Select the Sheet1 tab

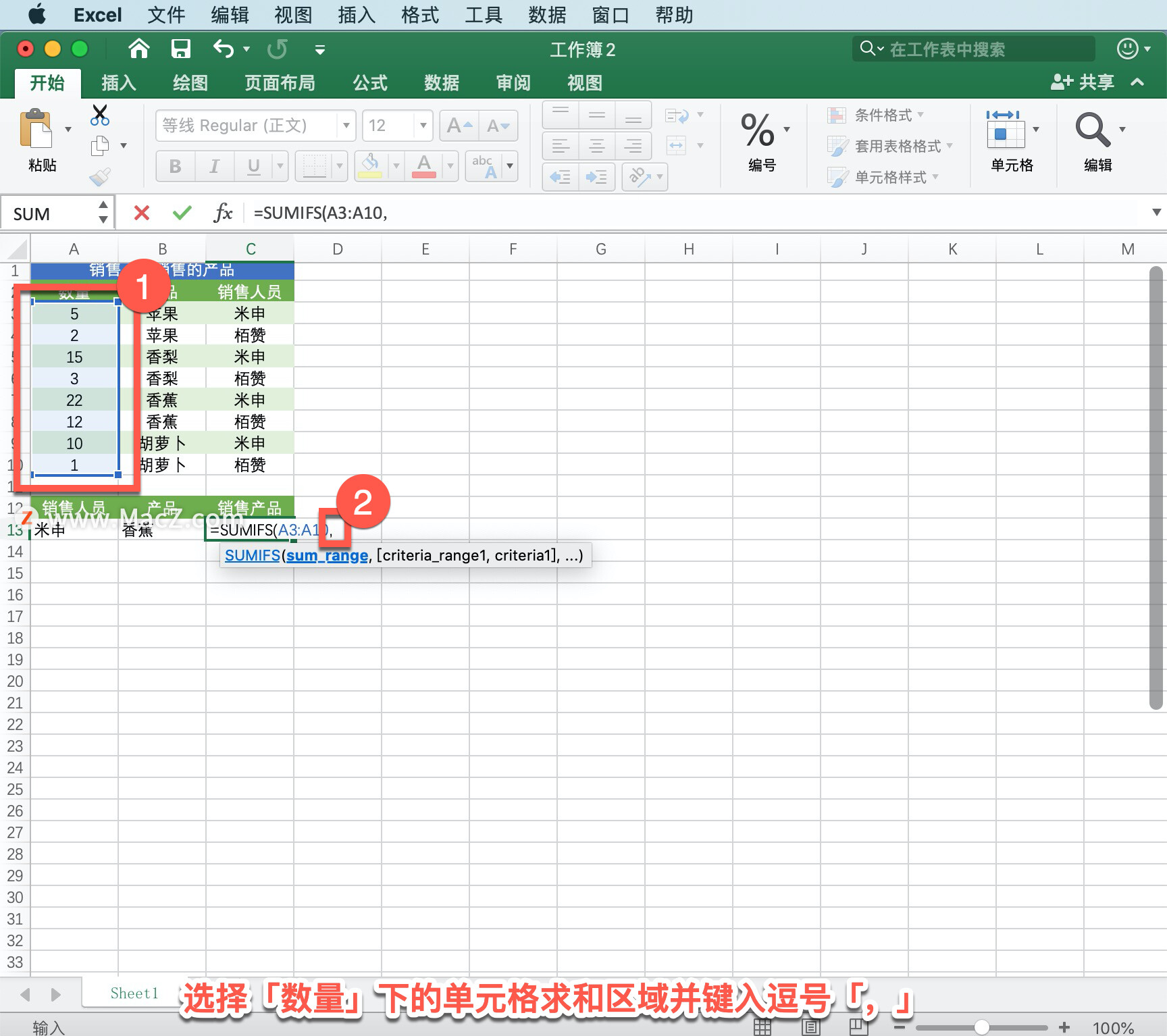coord(134,993)
